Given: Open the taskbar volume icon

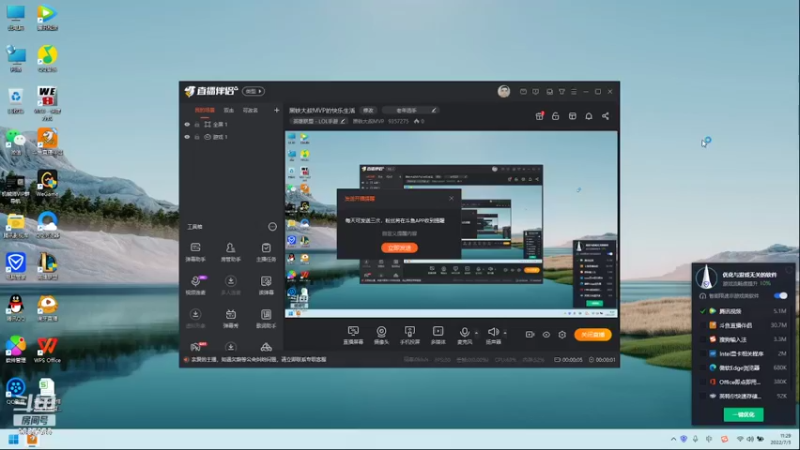Looking at the screenshot, I should (x=750, y=439).
